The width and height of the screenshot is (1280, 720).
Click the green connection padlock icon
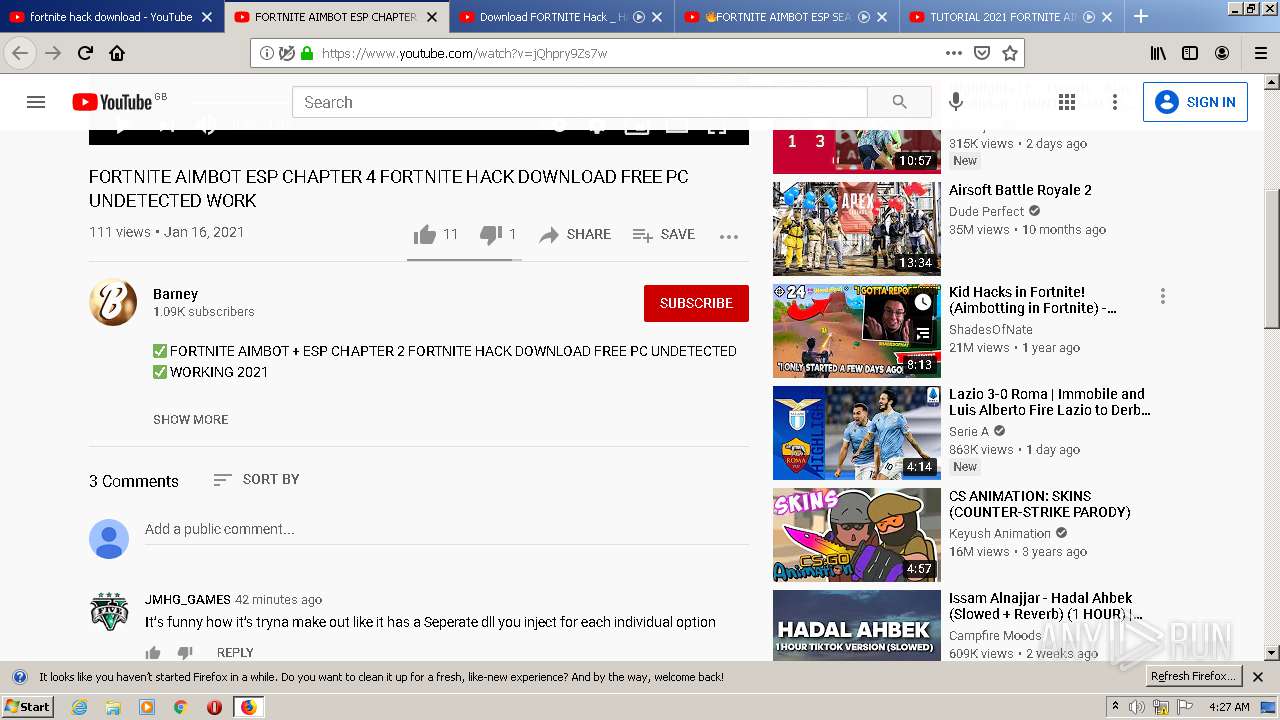click(x=307, y=53)
